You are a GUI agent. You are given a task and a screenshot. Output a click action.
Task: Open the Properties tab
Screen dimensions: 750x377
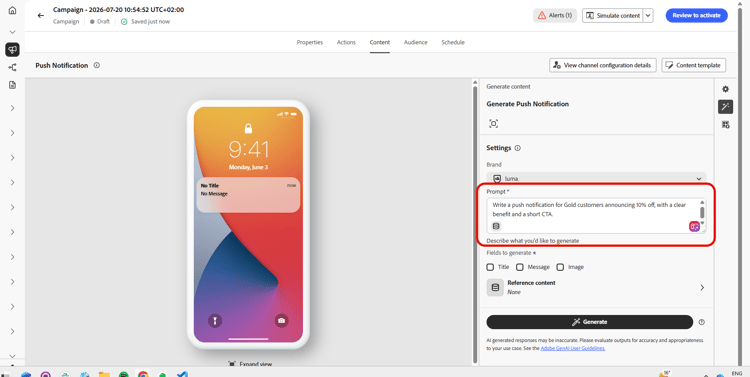pos(309,42)
